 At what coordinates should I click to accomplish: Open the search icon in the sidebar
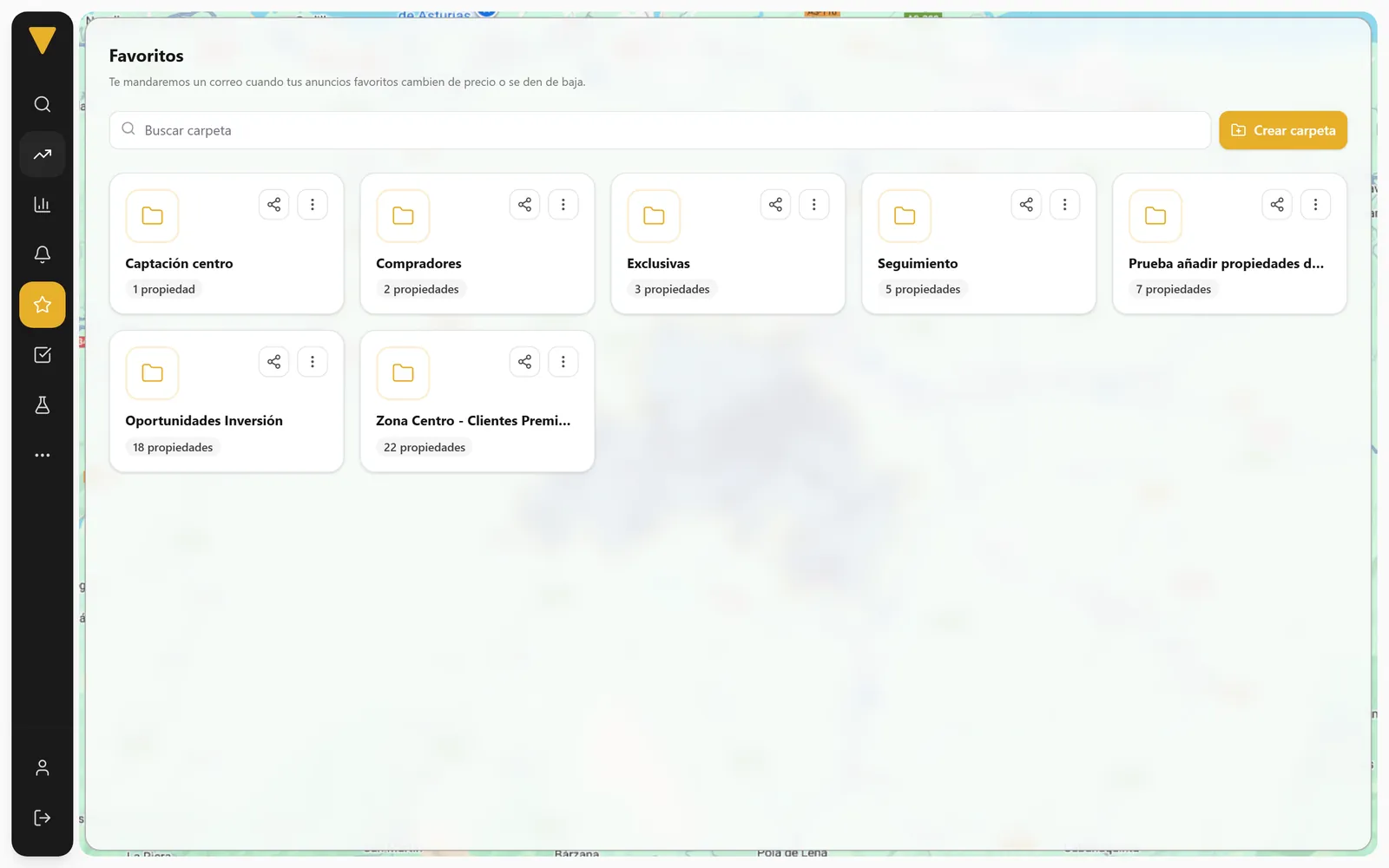point(42,104)
